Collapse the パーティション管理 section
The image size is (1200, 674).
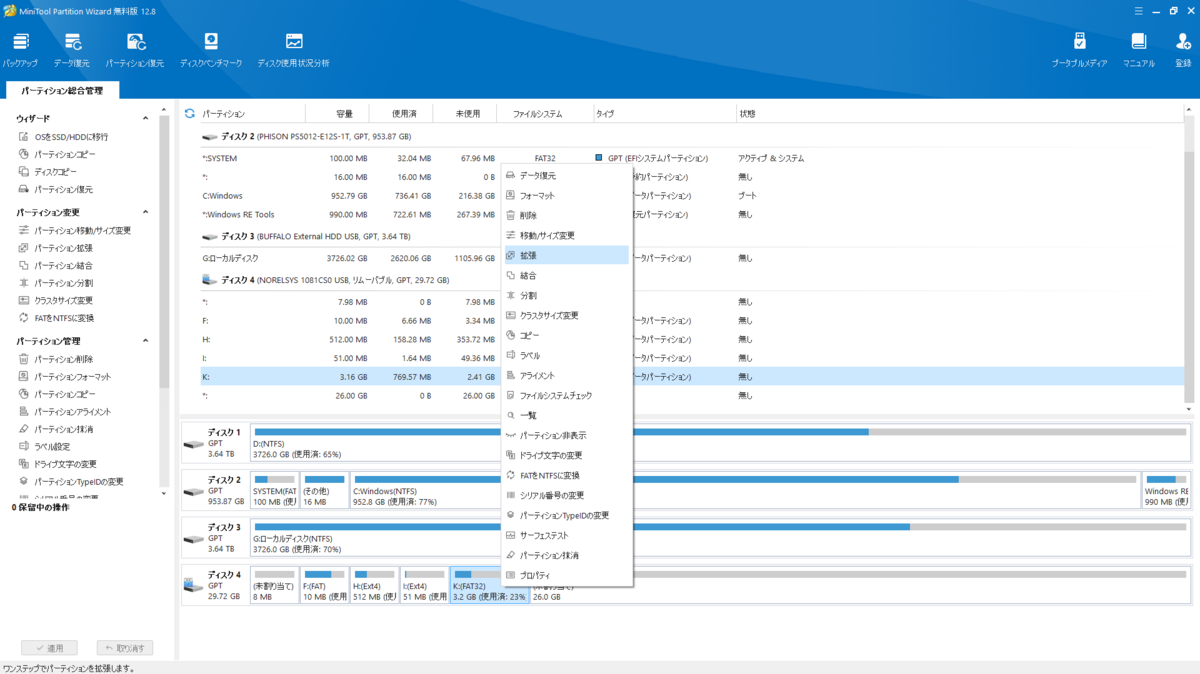coord(145,341)
